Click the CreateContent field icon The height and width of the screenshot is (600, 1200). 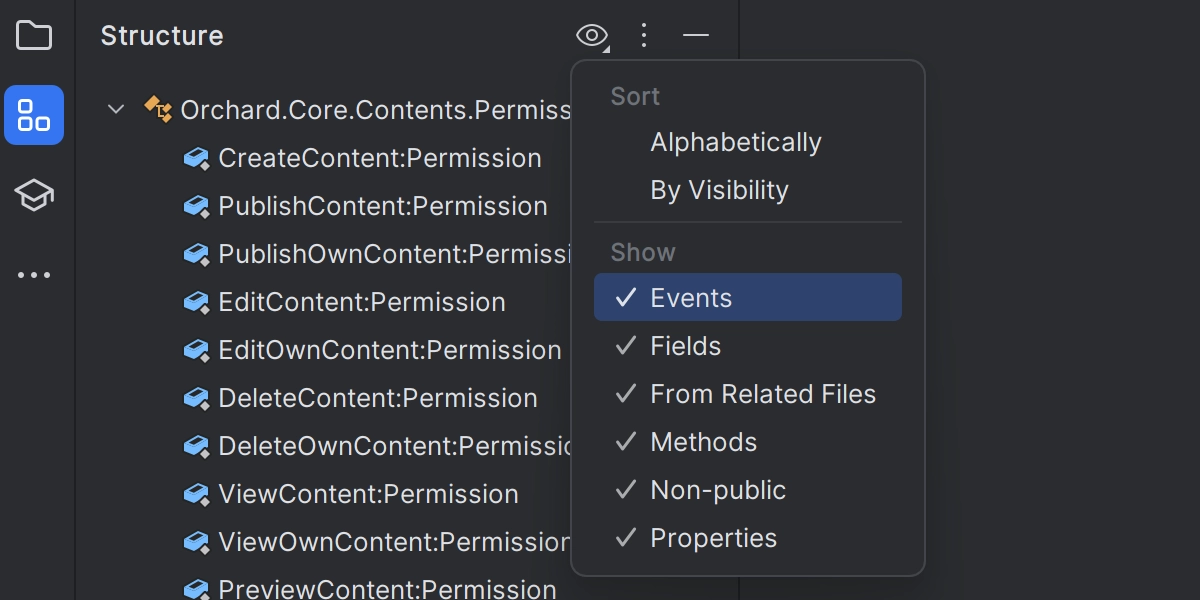[196, 158]
